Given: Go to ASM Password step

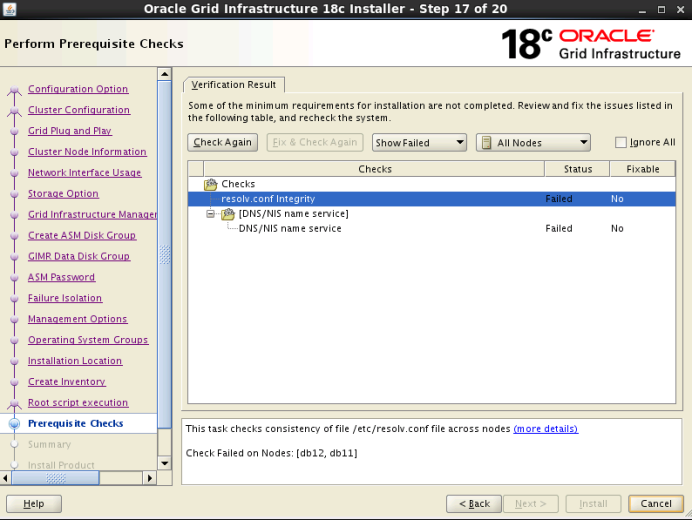Looking at the screenshot, I should point(61,277).
